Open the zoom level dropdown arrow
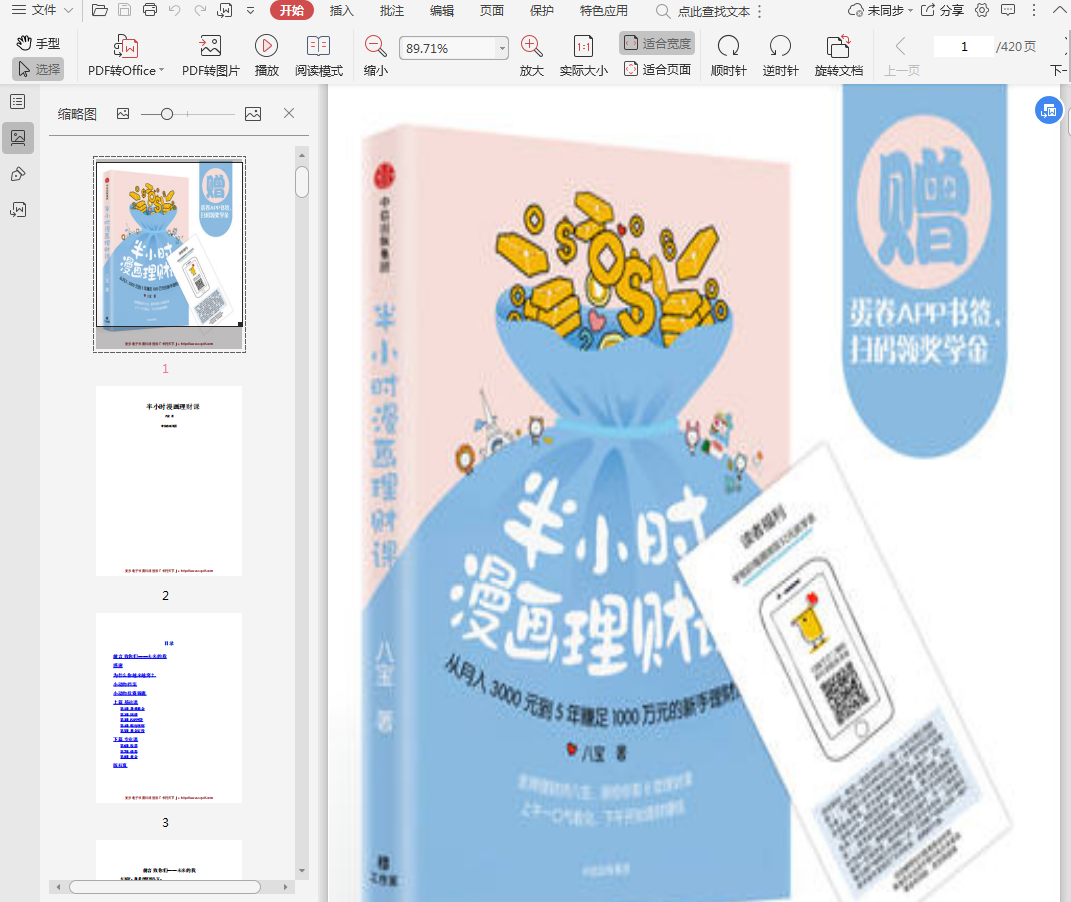 pos(503,48)
